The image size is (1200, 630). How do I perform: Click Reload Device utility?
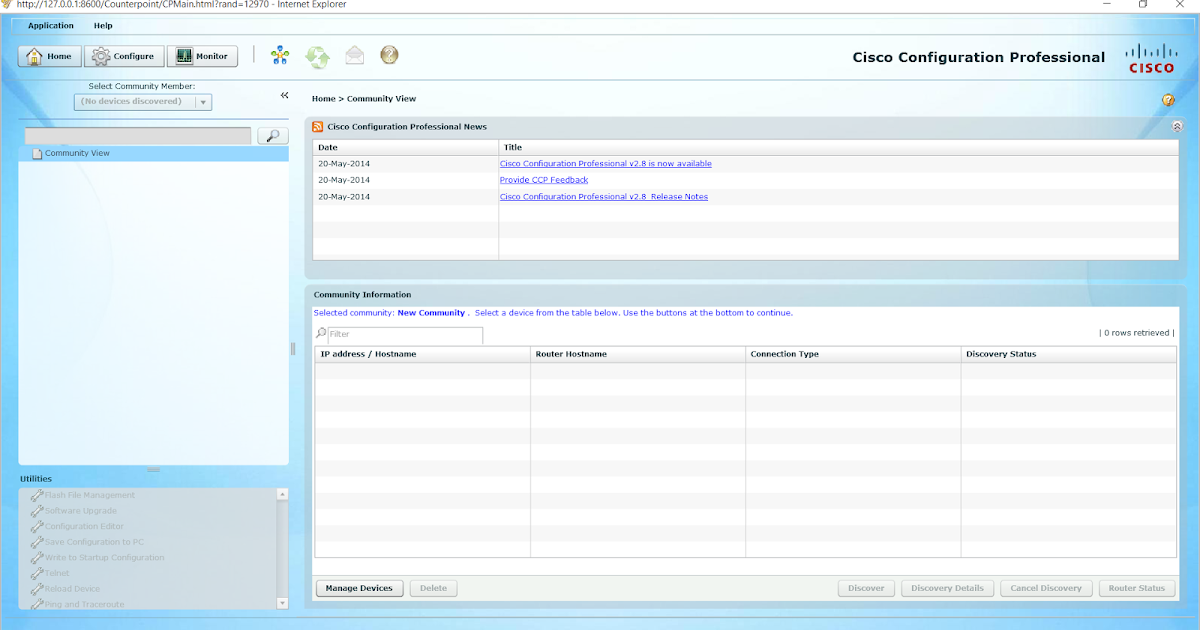point(73,589)
